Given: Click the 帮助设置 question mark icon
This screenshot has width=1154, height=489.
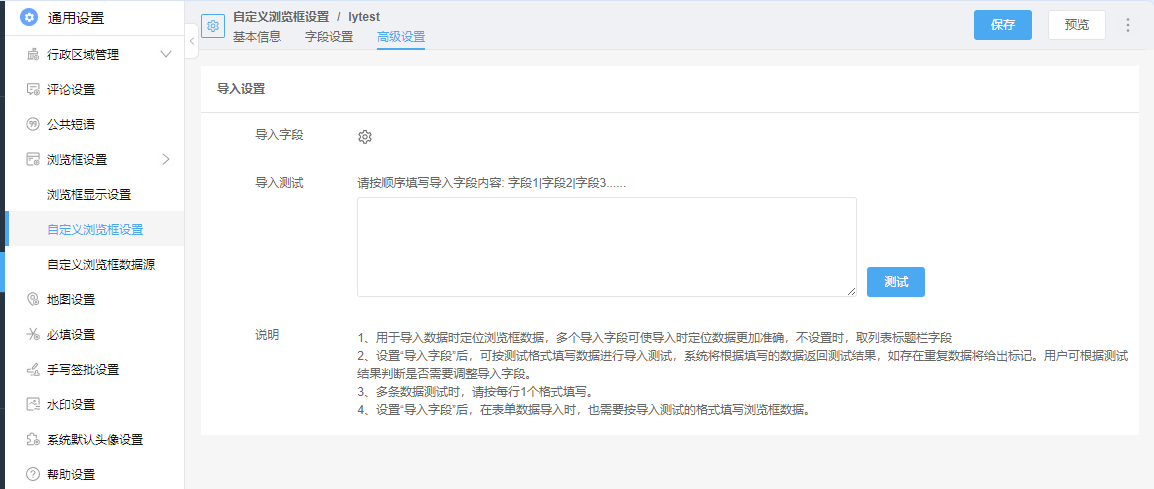Looking at the screenshot, I should coord(32,474).
